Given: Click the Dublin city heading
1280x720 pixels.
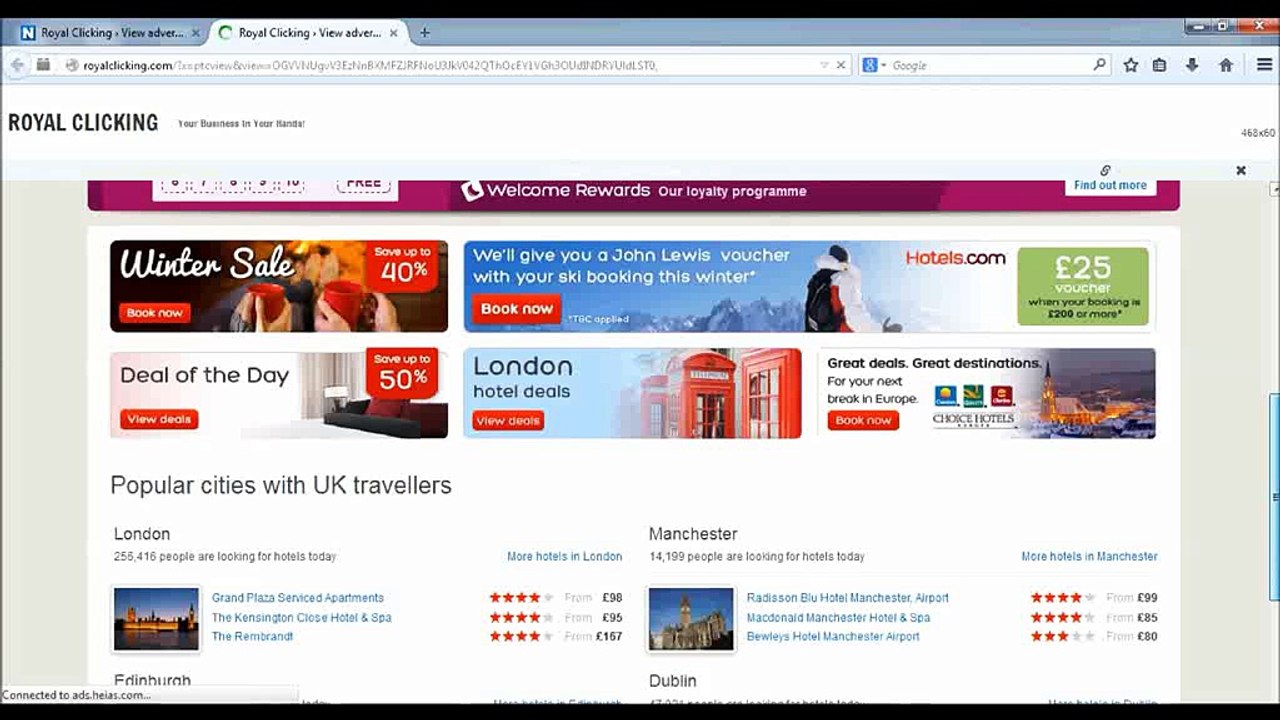Looking at the screenshot, I should coord(673,681).
